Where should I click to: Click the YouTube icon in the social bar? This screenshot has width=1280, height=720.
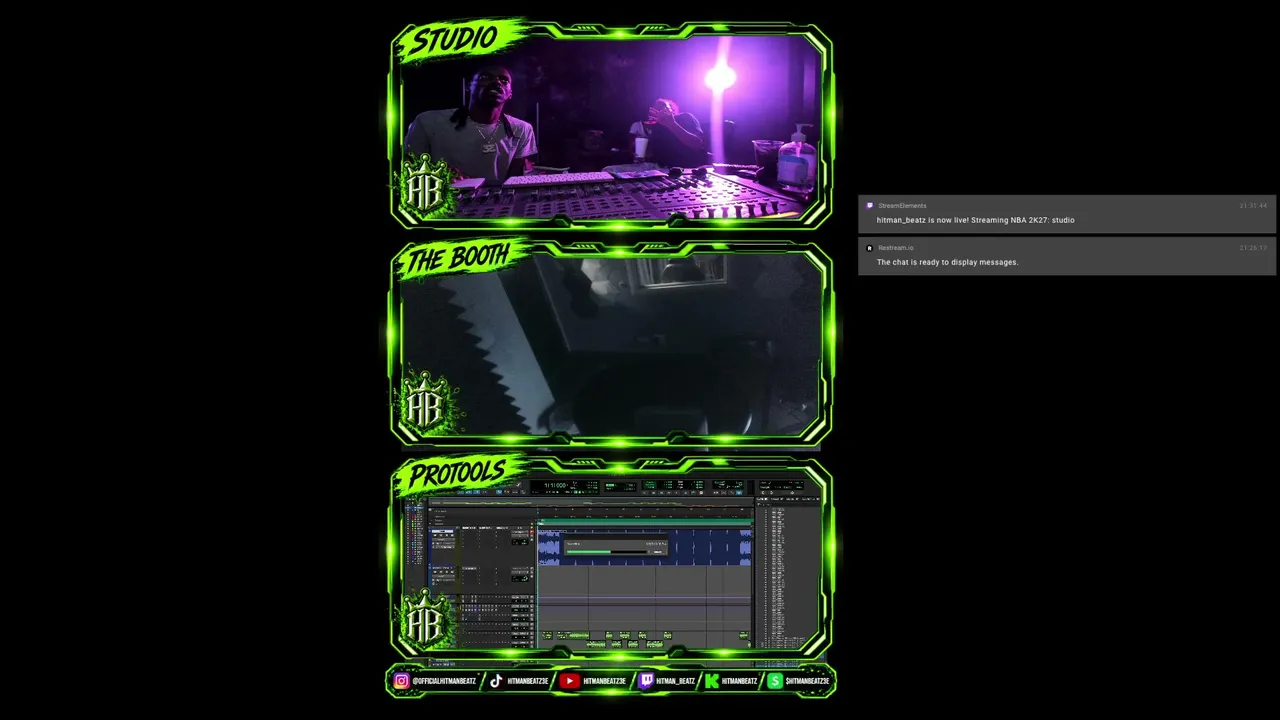click(x=569, y=681)
